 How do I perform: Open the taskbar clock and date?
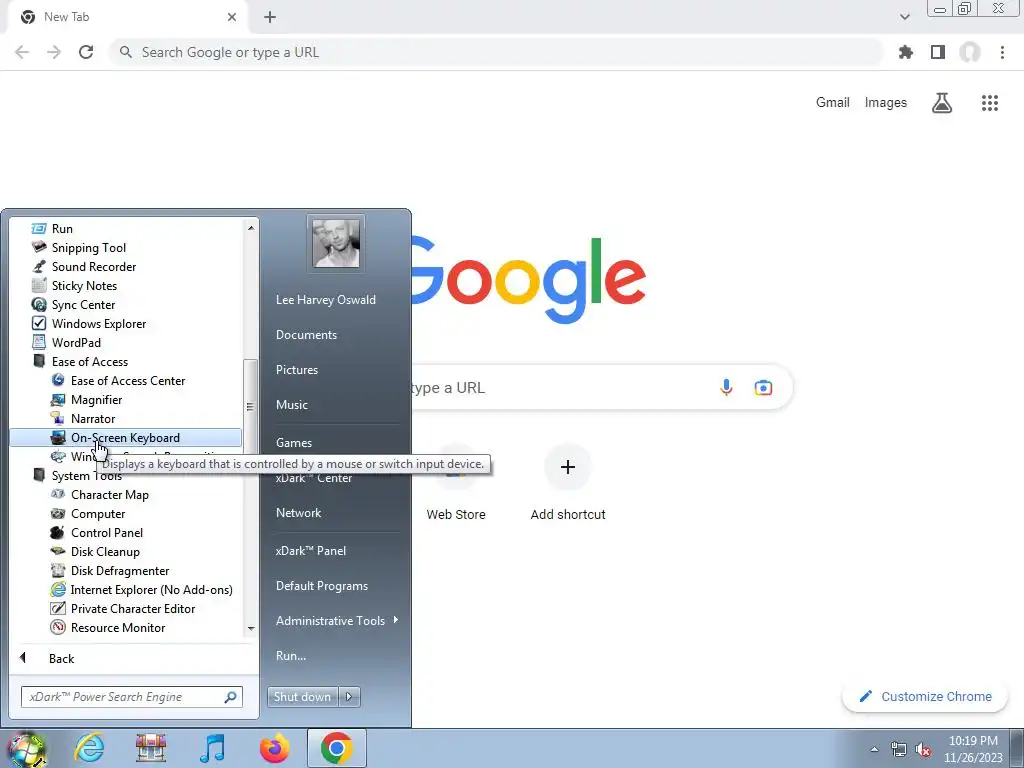coord(973,749)
